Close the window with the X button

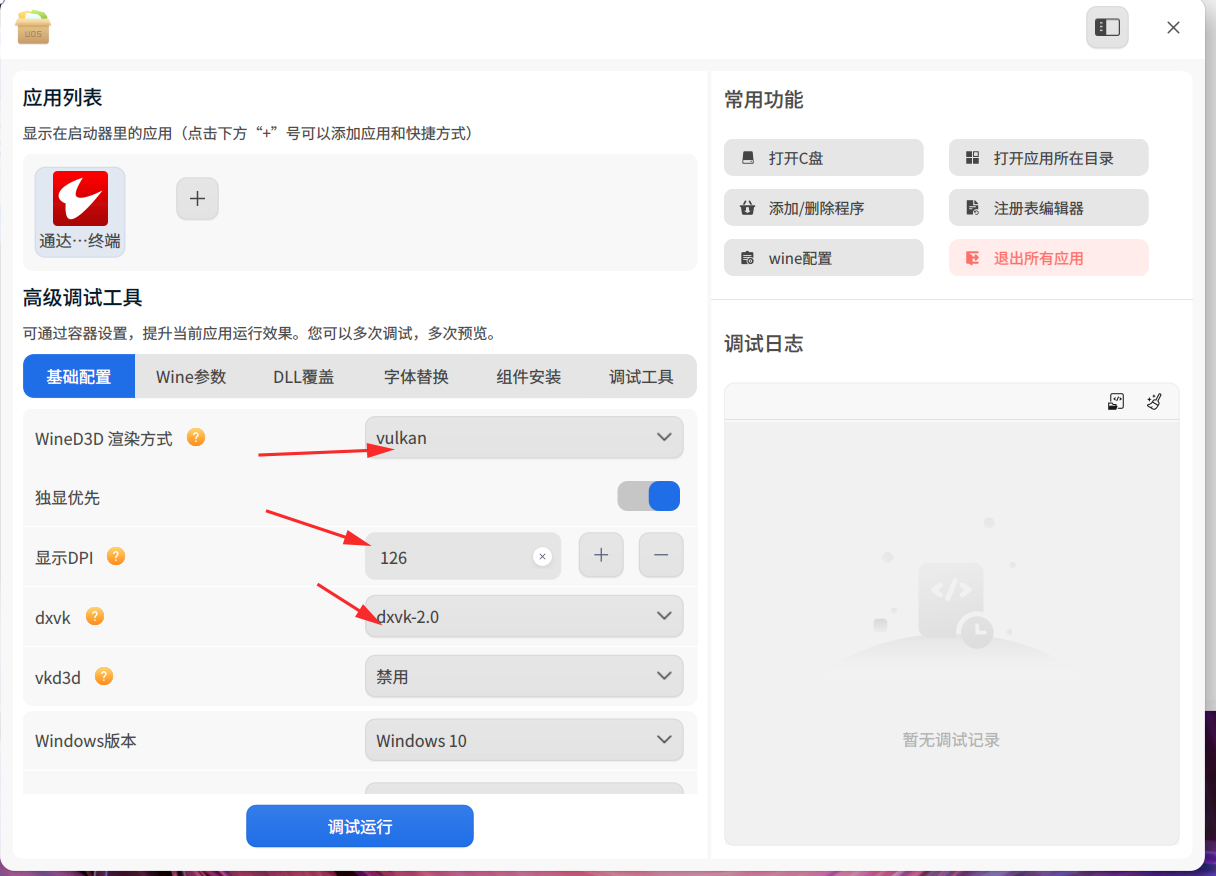(1173, 28)
